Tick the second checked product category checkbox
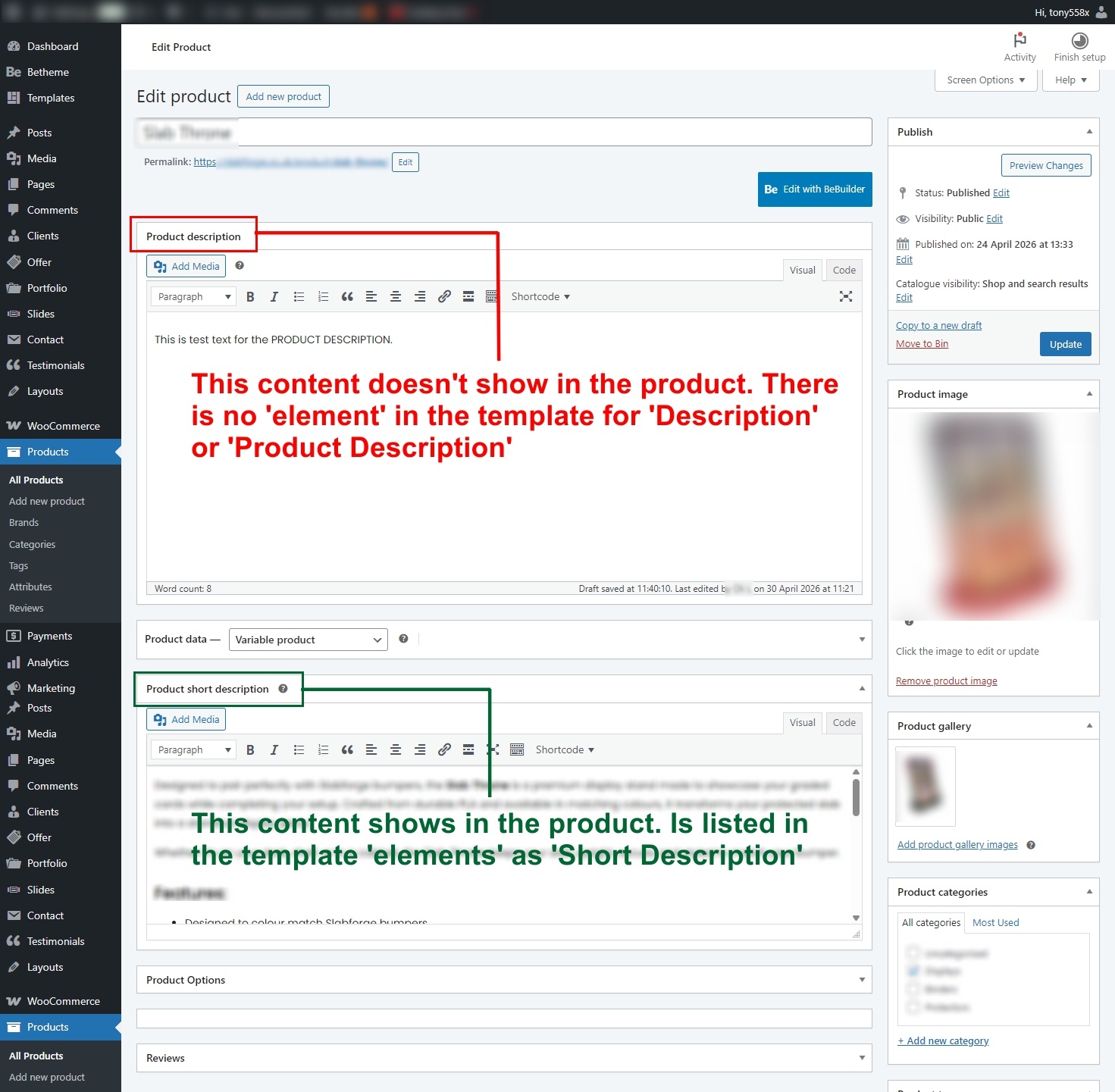Screen dimensions: 1115x1092 [913, 972]
